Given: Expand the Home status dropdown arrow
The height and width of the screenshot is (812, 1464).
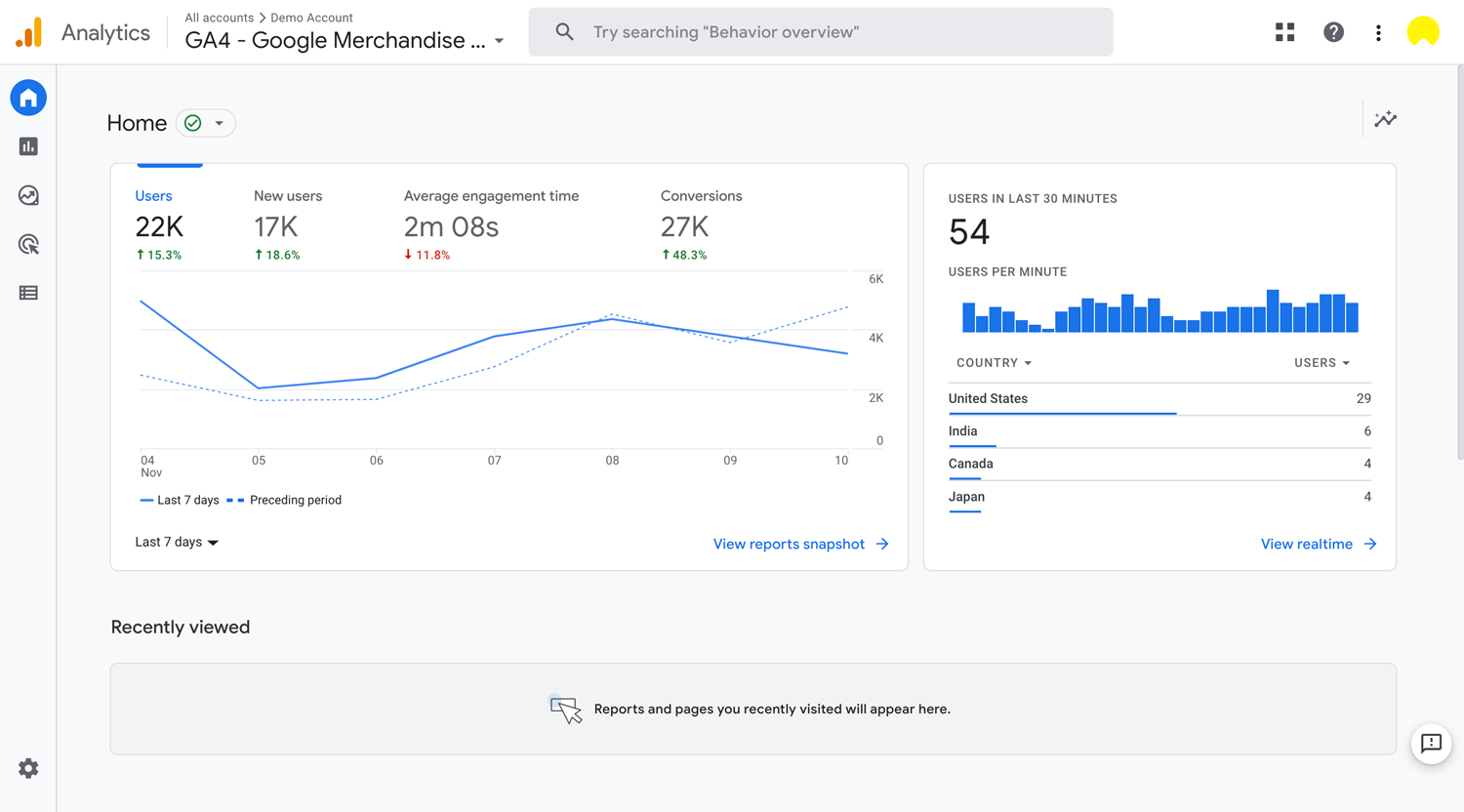Looking at the screenshot, I should (x=220, y=123).
